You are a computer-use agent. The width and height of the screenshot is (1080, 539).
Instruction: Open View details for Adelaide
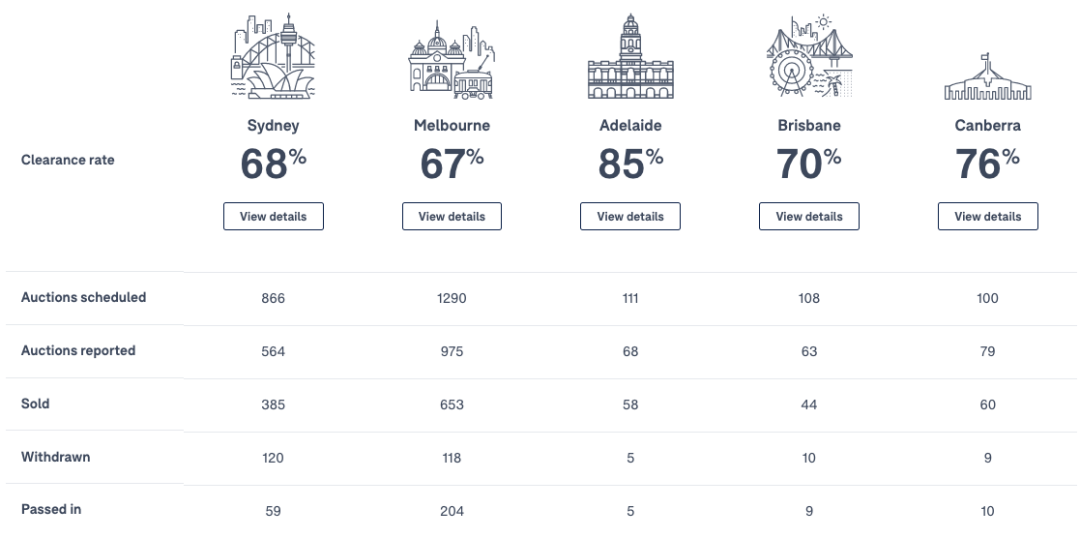[630, 216]
